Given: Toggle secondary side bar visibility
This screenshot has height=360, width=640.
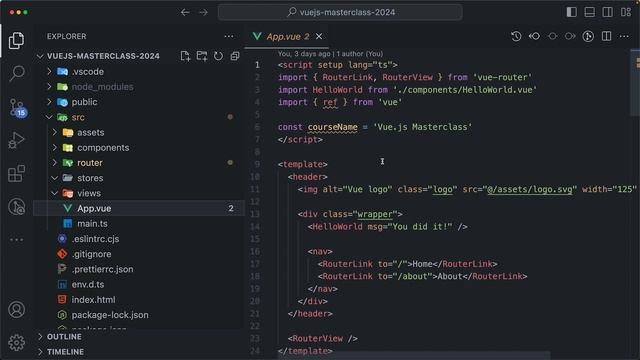Looking at the screenshot, I should tap(607, 12).
